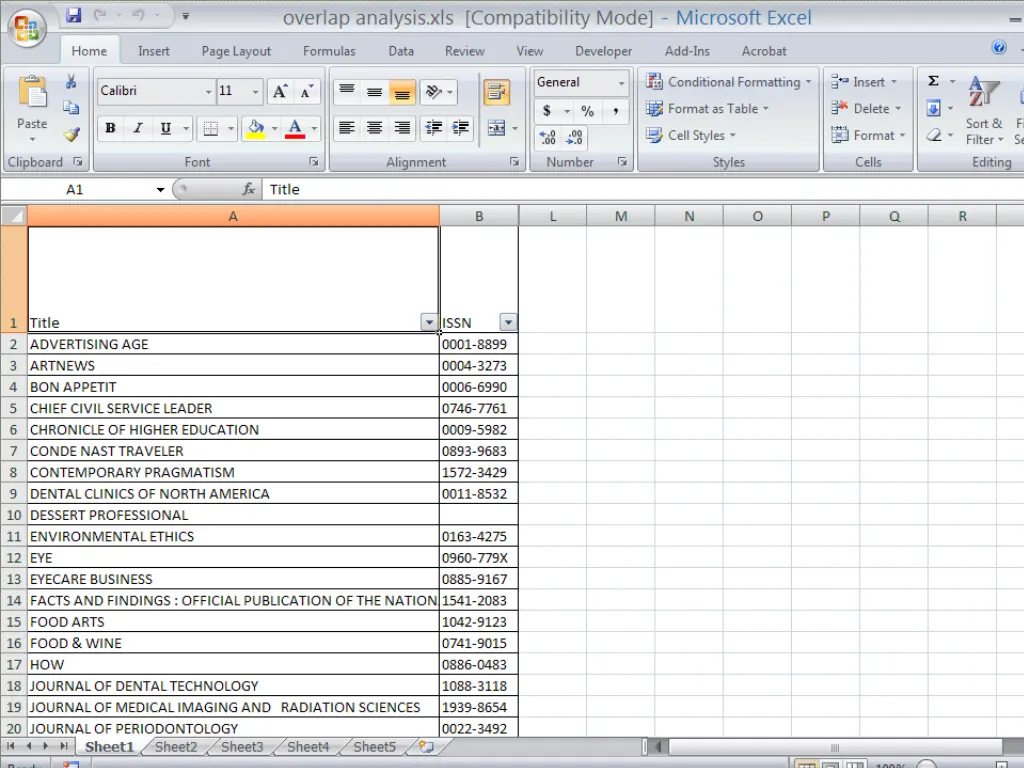The width and height of the screenshot is (1024, 768).
Task: Apply Percent Style format
Action: pyautogui.click(x=587, y=111)
